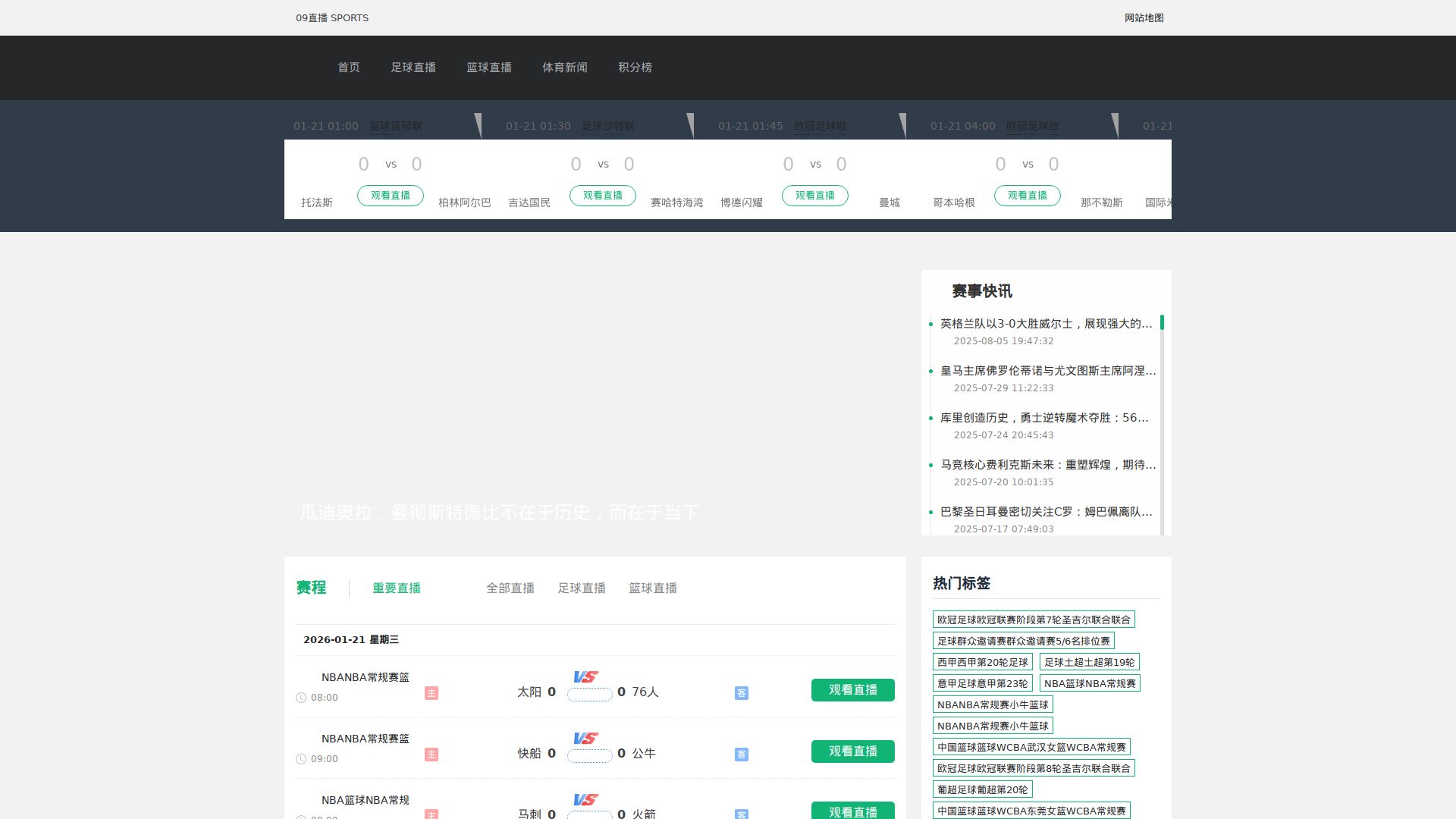The image size is (1456, 819).
Task: Open the 葡超足球葡超第20轮 hot tag
Action: (983, 789)
